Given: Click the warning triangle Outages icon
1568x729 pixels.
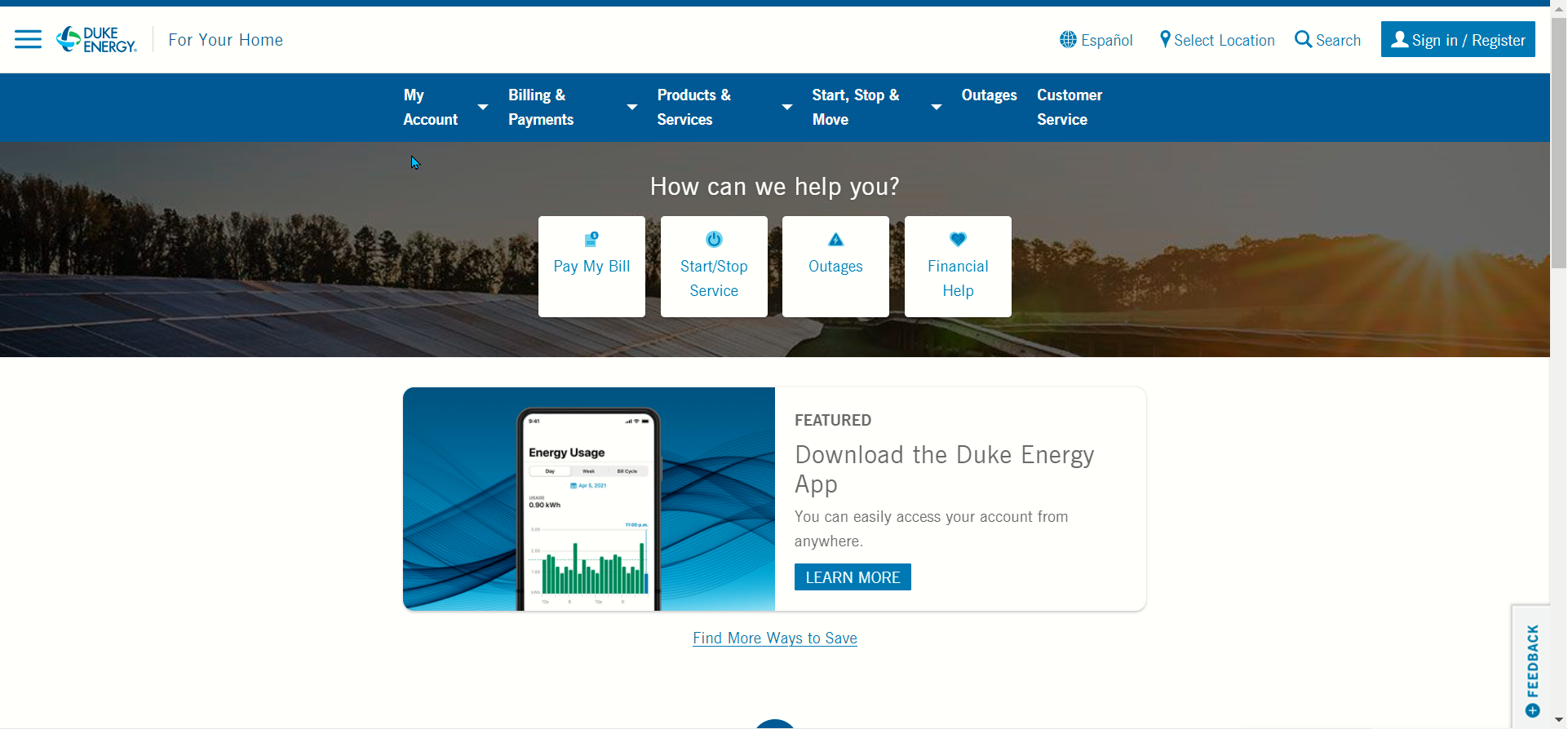Looking at the screenshot, I should coord(835,239).
